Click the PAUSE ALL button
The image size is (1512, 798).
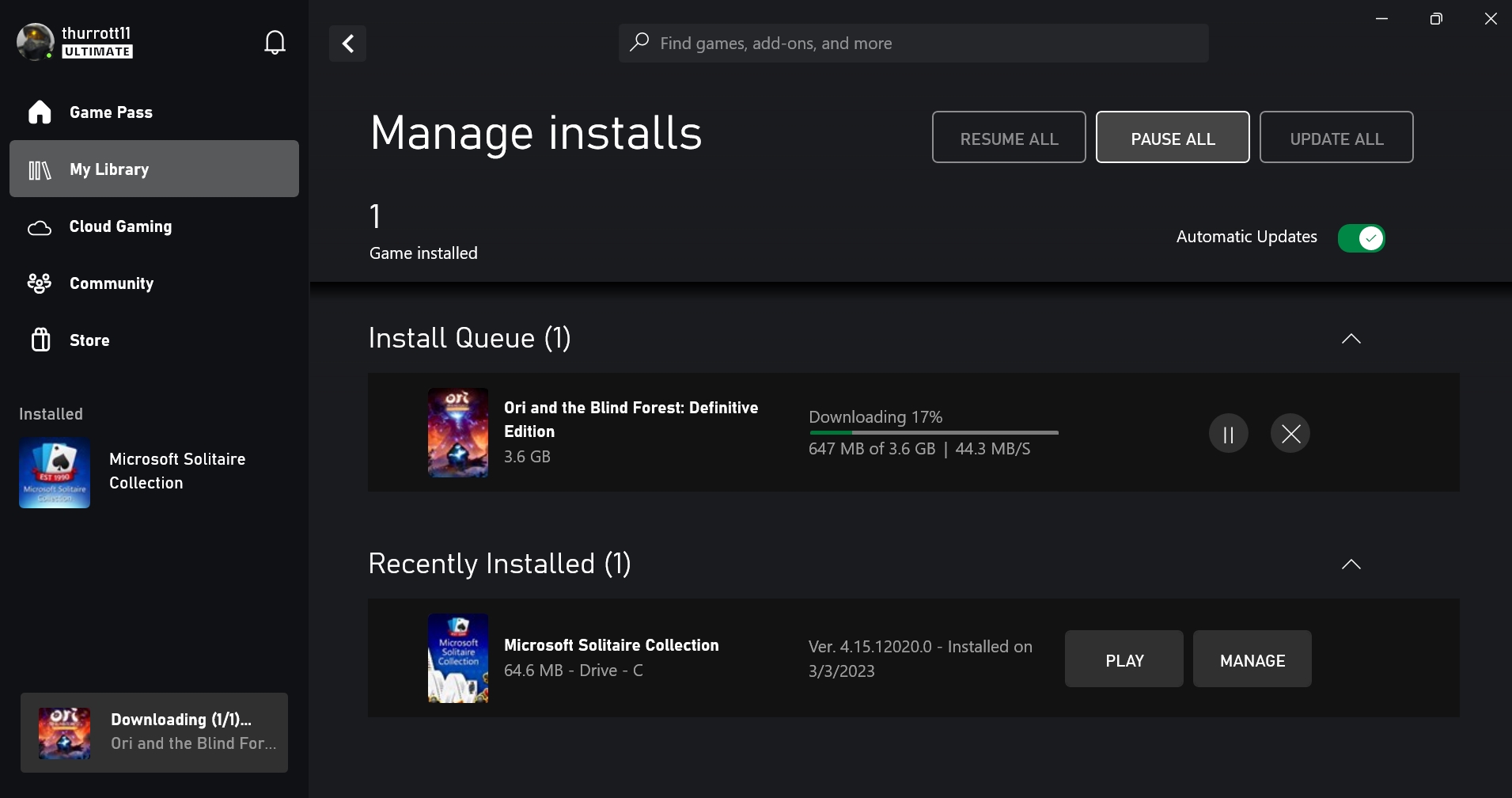click(1173, 138)
